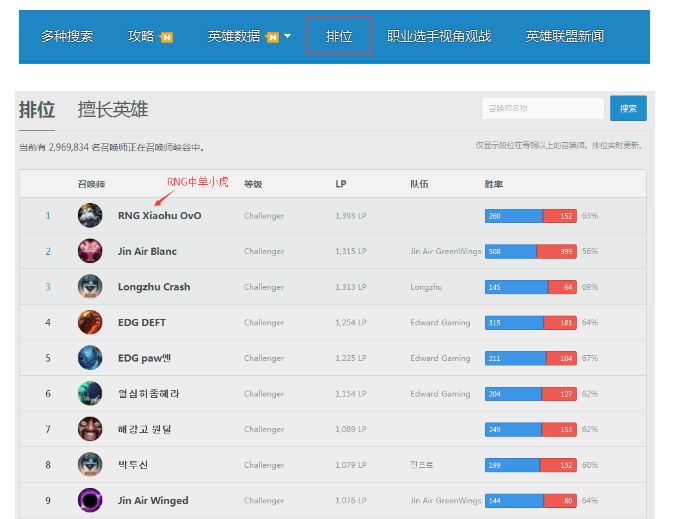This screenshot has height=519, width=673.
Task: Expand the 英雄数据 dropdown arrow
Action: pyautogui.click(x=288, y=36)
